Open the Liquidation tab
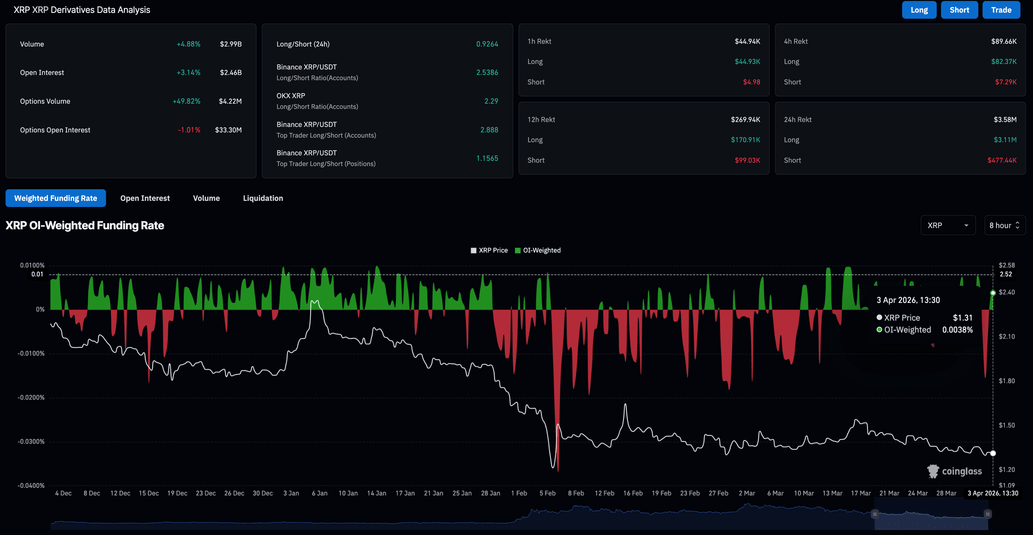 click(x=263, y=198)
